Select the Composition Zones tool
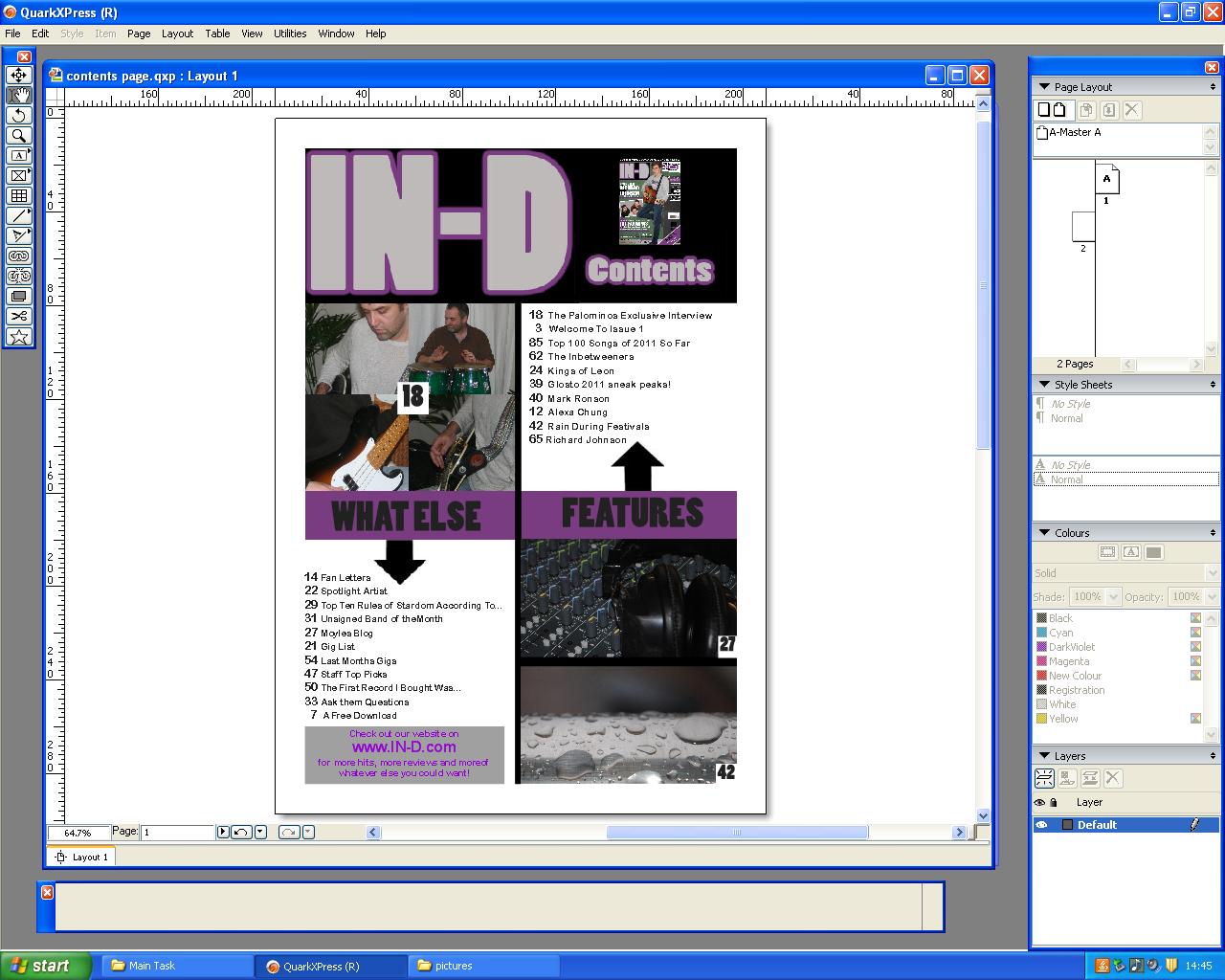Viewport: 1225px width, 980px height. click(18, 296)
